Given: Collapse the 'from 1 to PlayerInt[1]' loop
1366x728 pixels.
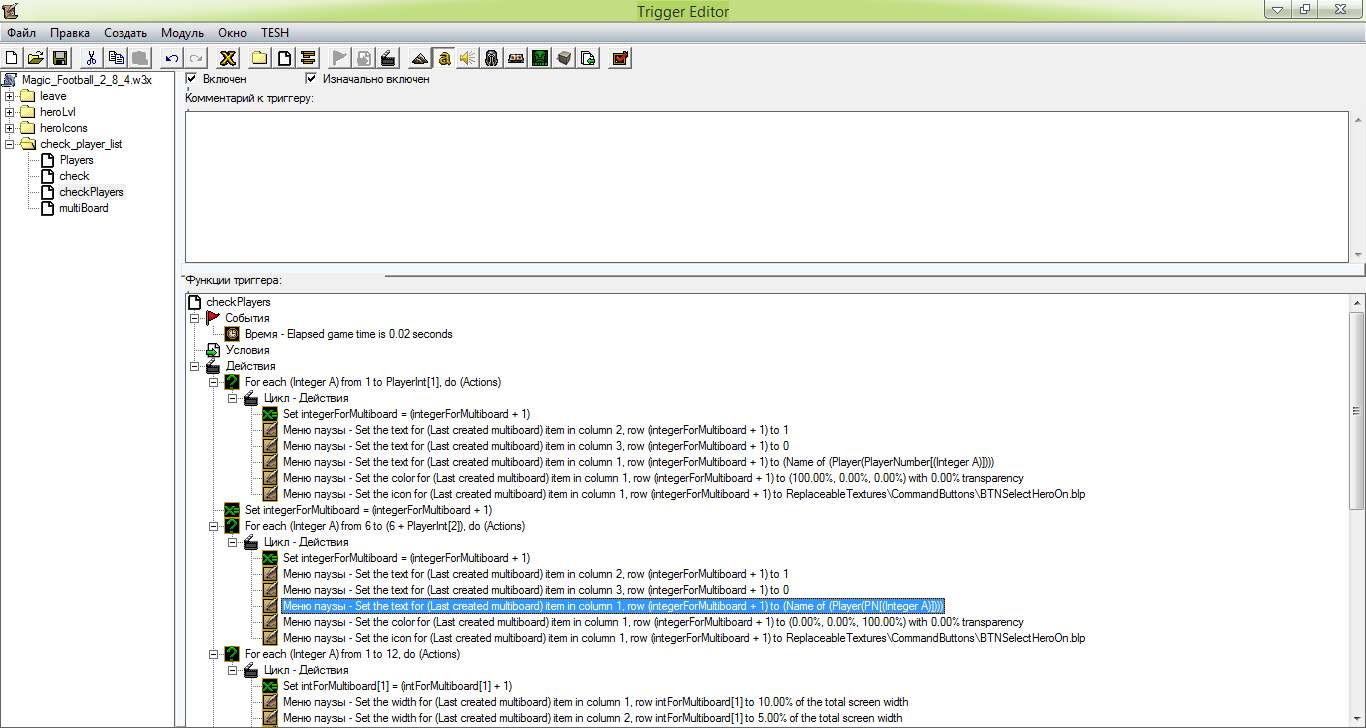Looking at the screenshot, I should tap(214, 382).
